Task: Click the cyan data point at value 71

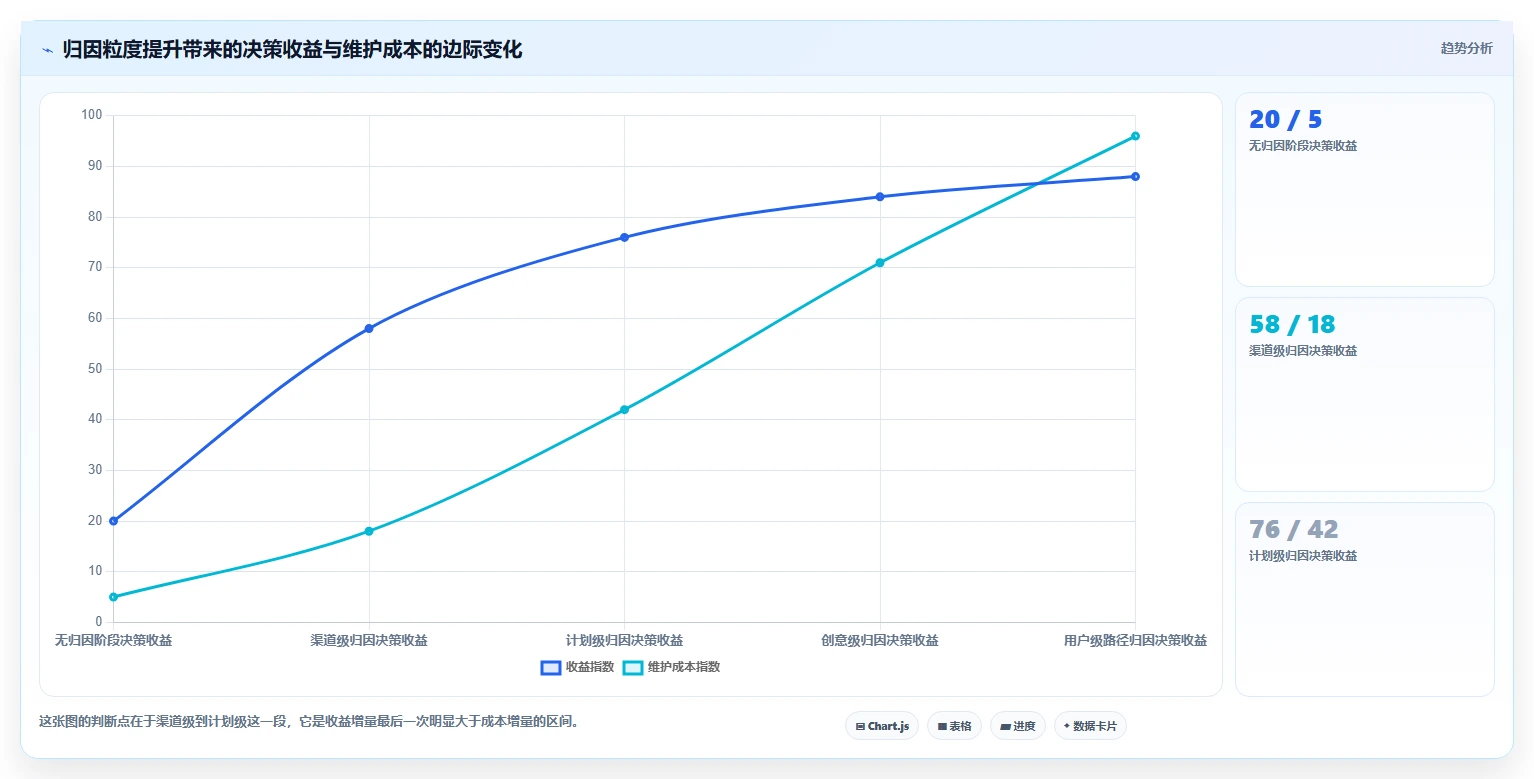Action: (x=880, y=262)
